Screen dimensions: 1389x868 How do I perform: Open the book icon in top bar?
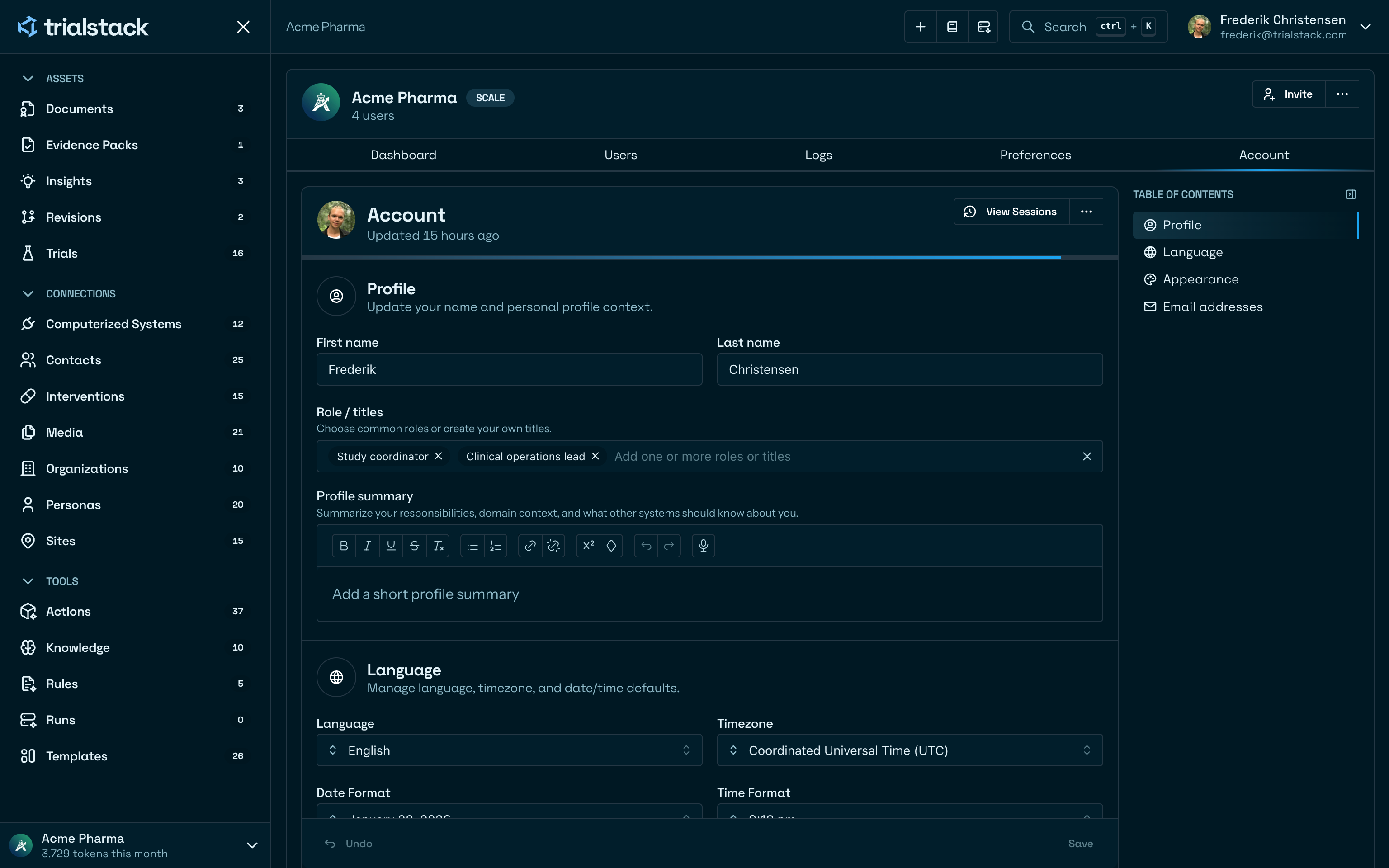point(952,27)
